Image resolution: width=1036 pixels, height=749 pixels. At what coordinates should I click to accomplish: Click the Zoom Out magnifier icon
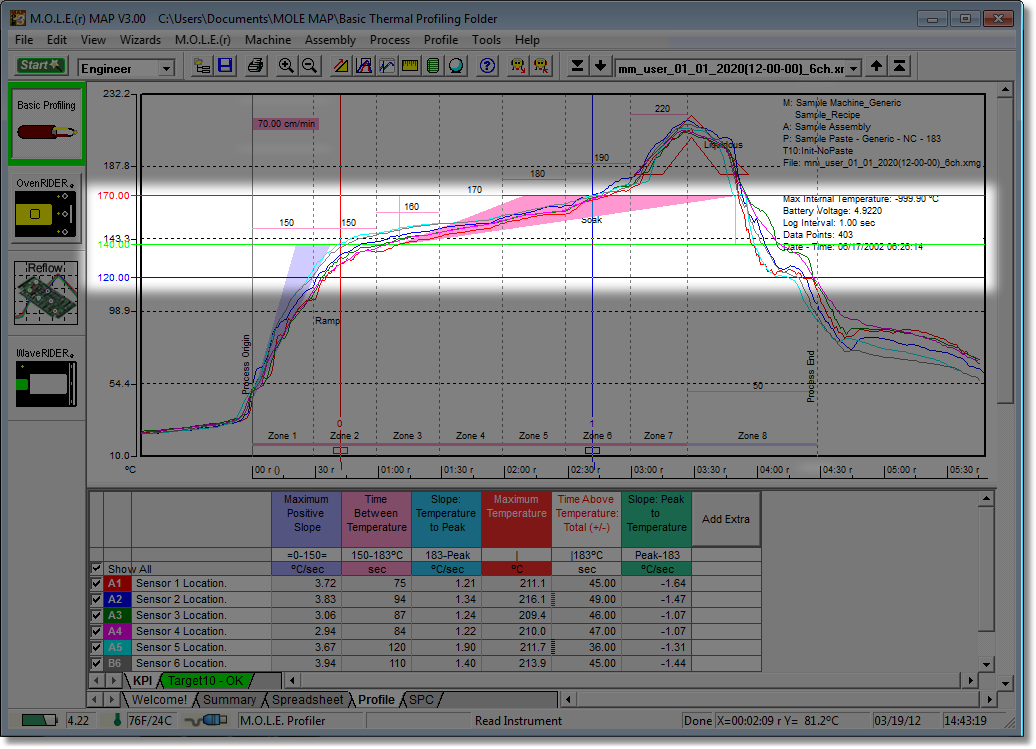point(309,66)
